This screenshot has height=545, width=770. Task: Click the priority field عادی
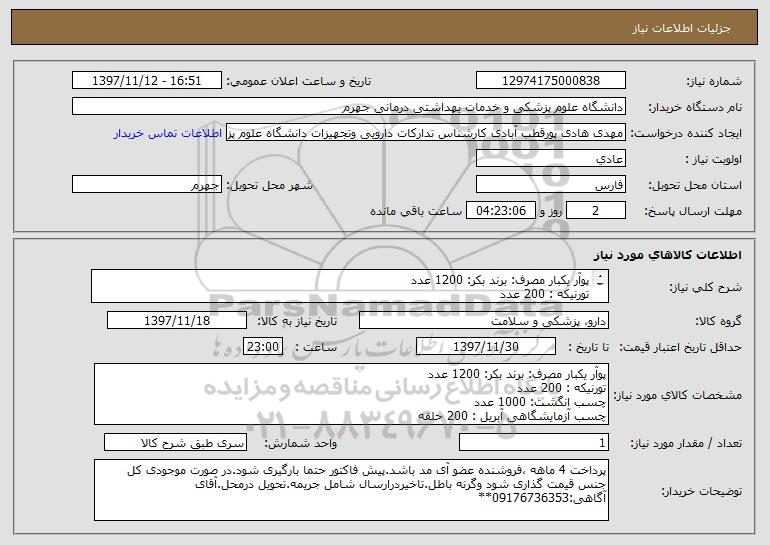550,159
